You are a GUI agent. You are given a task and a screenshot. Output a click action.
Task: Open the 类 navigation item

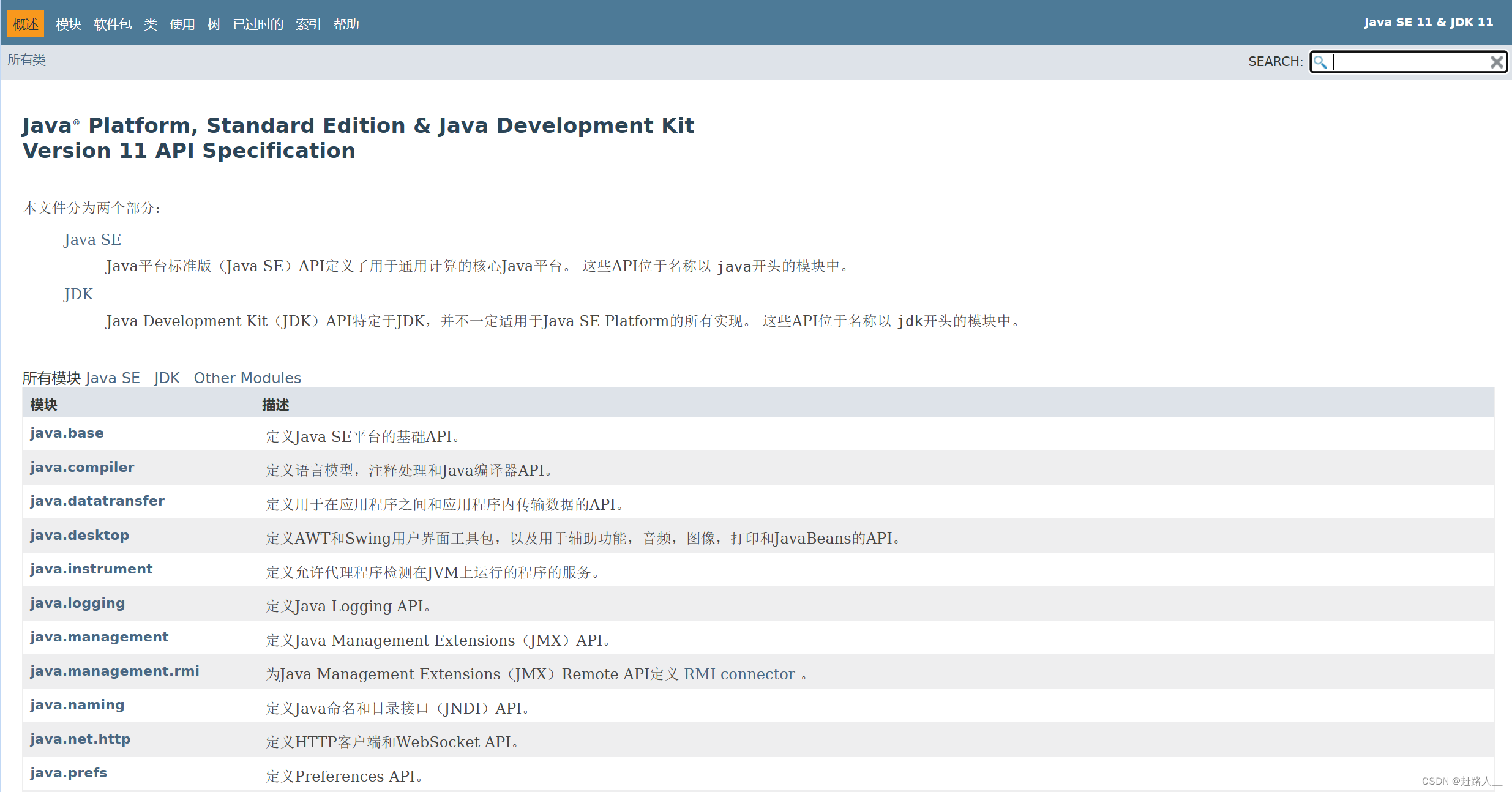[x=151, y=24]
